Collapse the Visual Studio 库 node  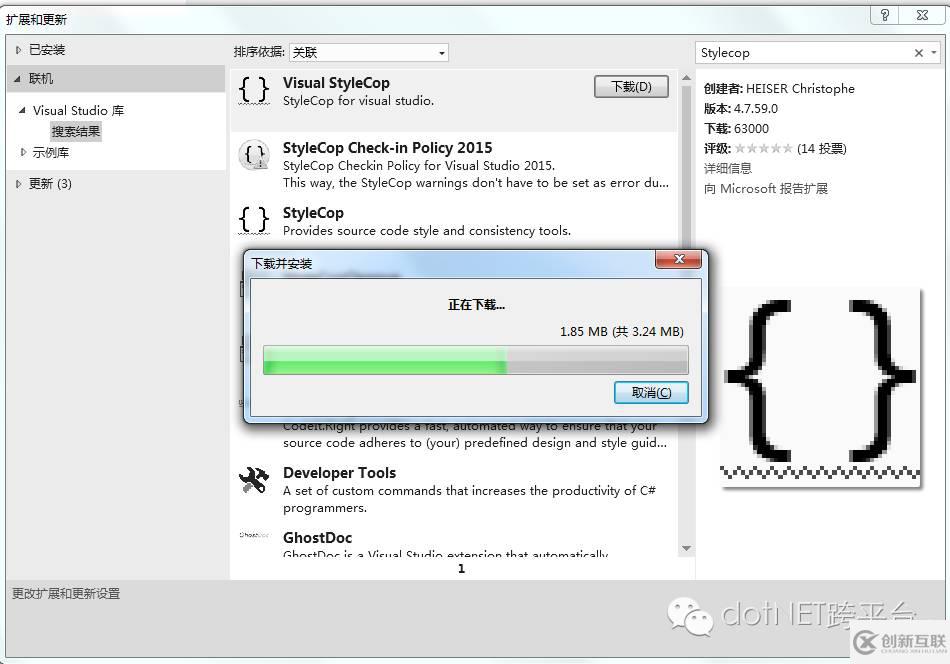(22, 110)
